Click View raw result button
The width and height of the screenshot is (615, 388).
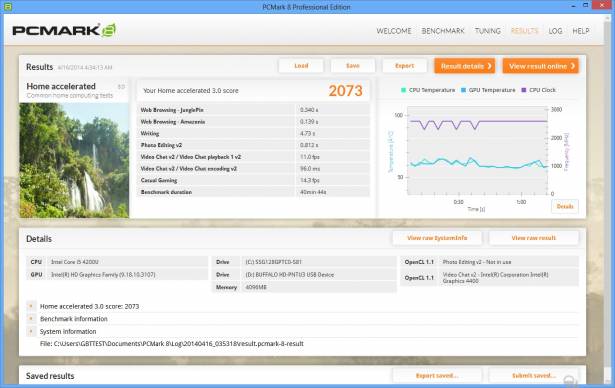click(x=533, y=238)
